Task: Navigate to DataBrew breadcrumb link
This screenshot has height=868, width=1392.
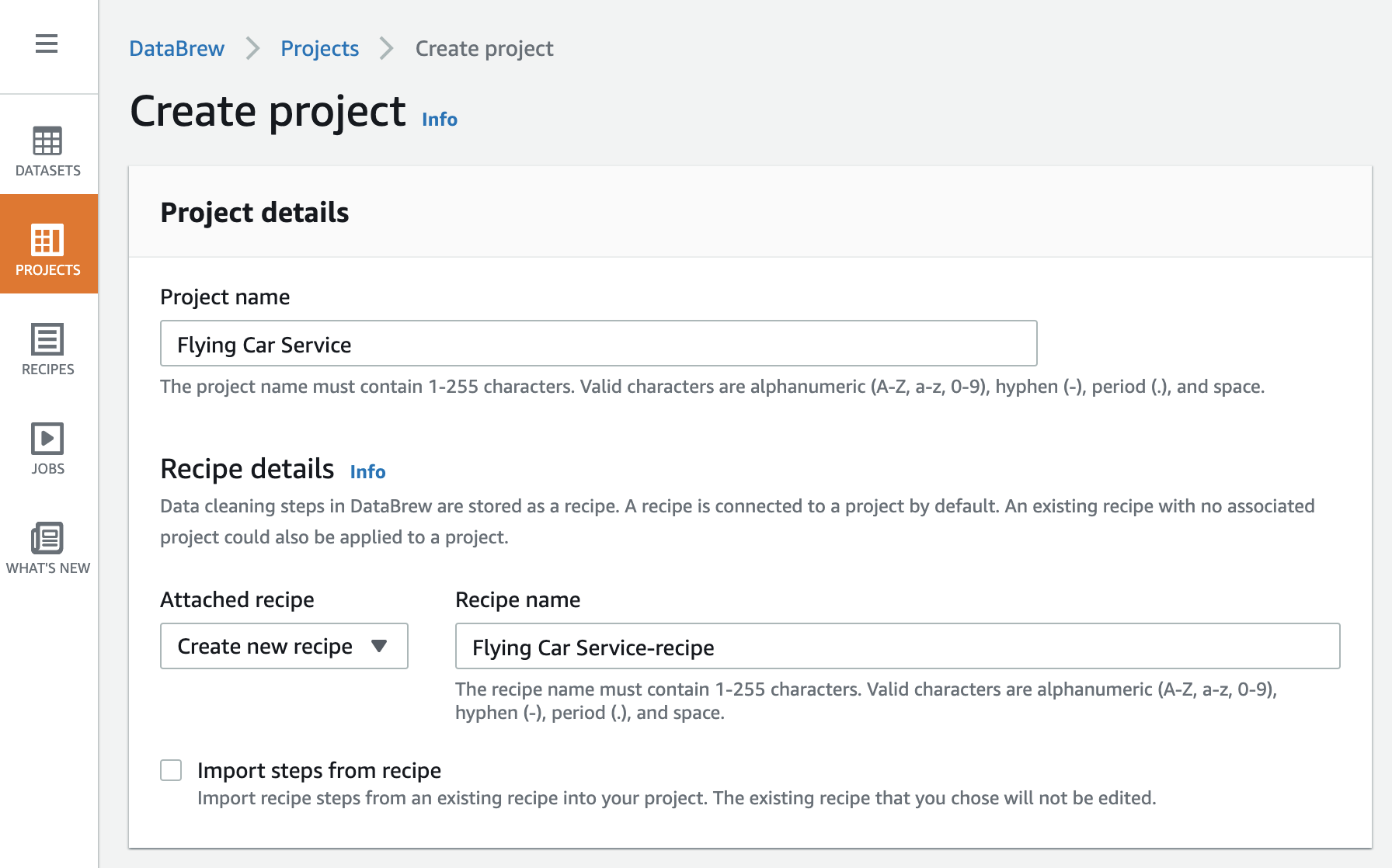Action: pos(176,48)
